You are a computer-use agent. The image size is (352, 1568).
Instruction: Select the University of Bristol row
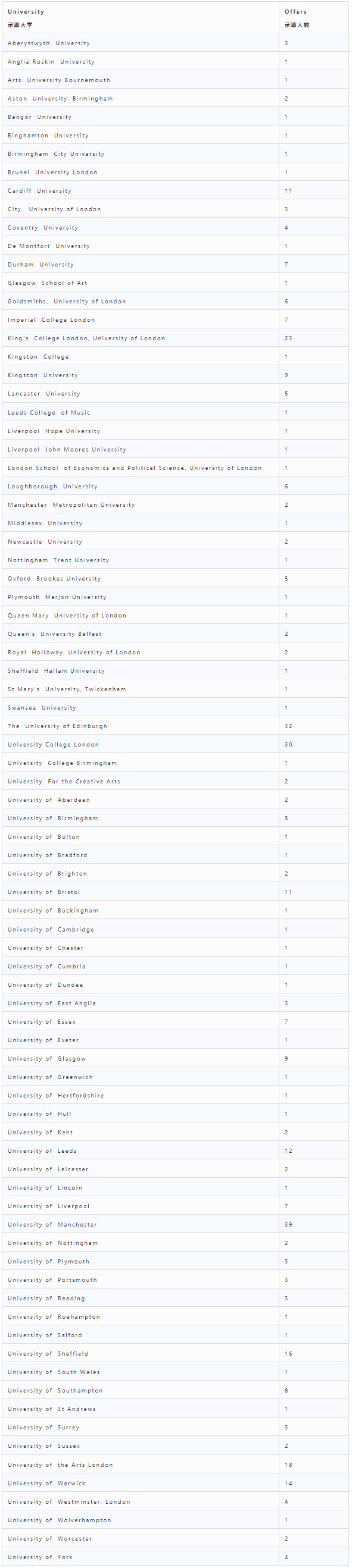point(175,892)
